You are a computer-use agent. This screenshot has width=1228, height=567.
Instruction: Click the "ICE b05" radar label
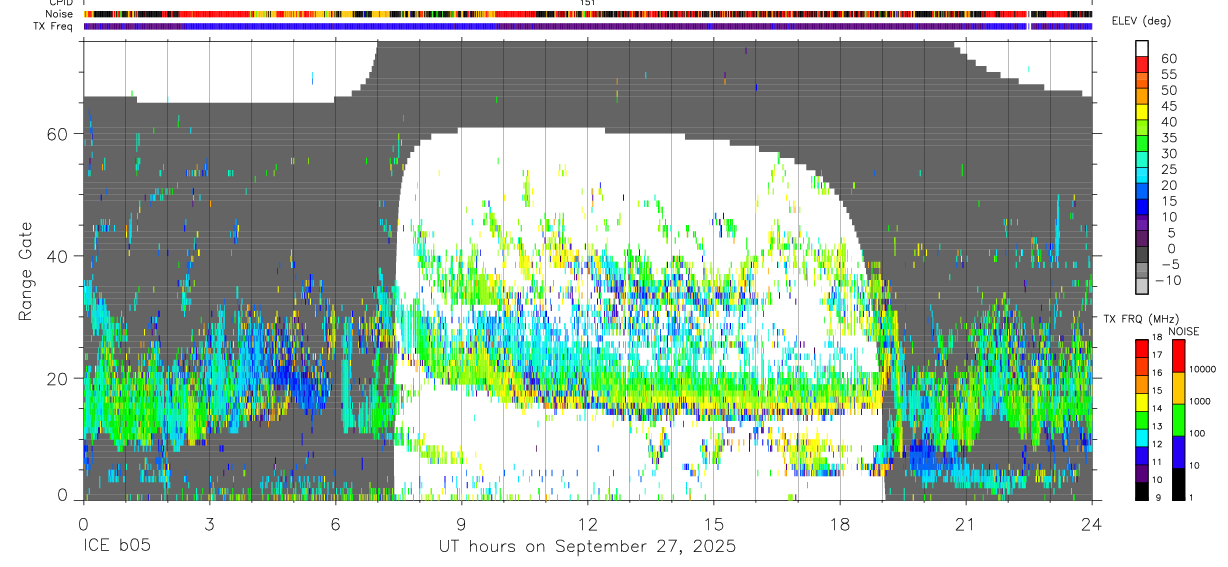pyautogui.click(x=116, y=546)
